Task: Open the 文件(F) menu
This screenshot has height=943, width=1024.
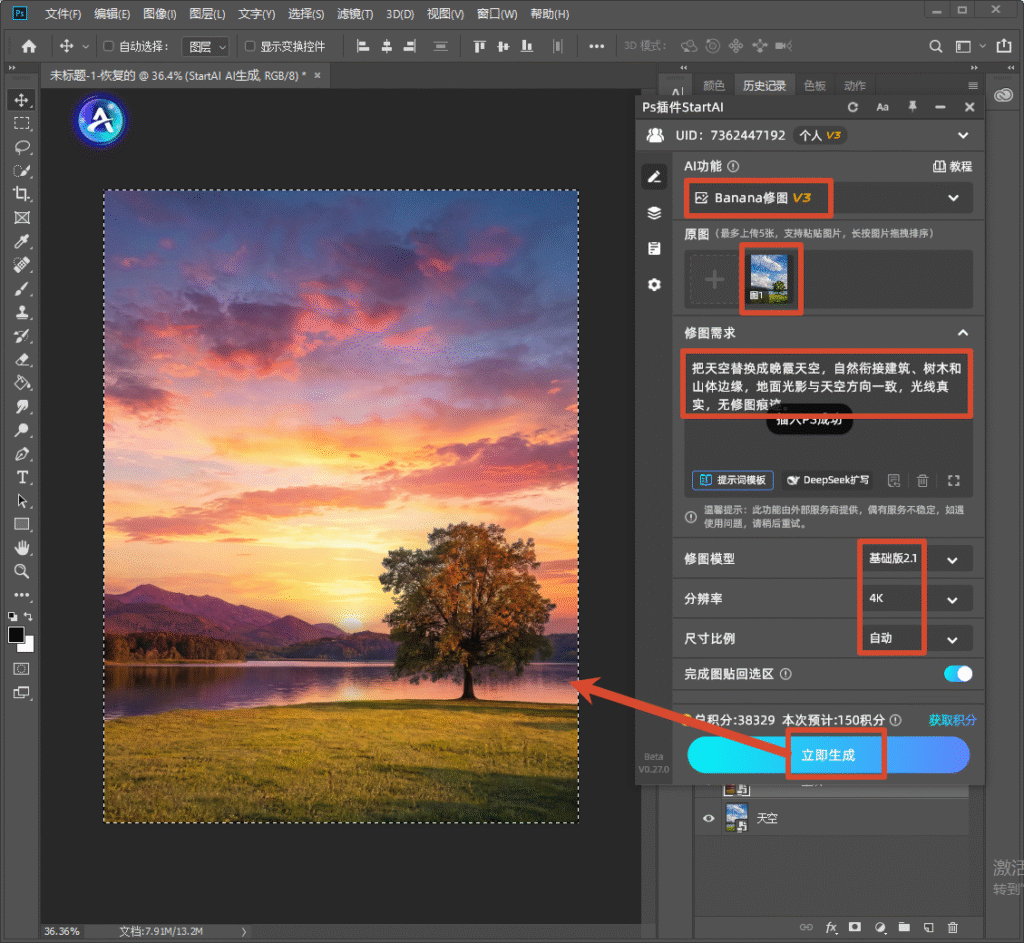Action: tap(63, 14)
